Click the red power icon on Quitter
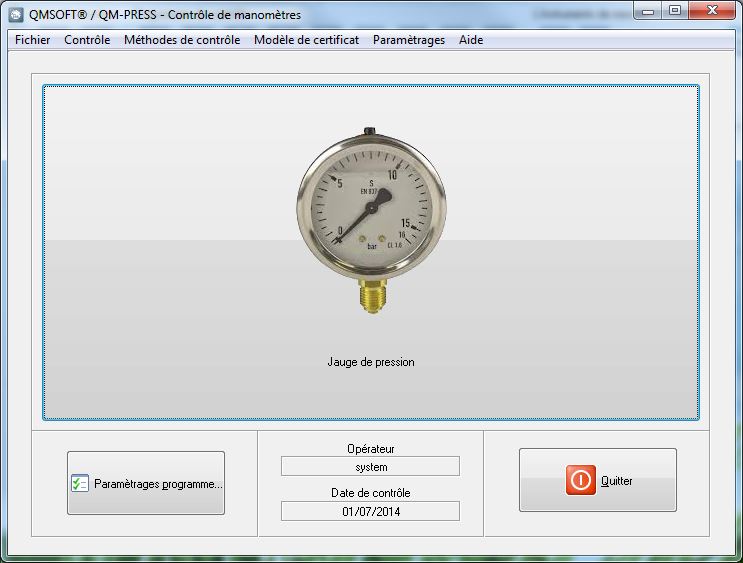The height and width of the screenshot is (563, 743). pos(580,480)
